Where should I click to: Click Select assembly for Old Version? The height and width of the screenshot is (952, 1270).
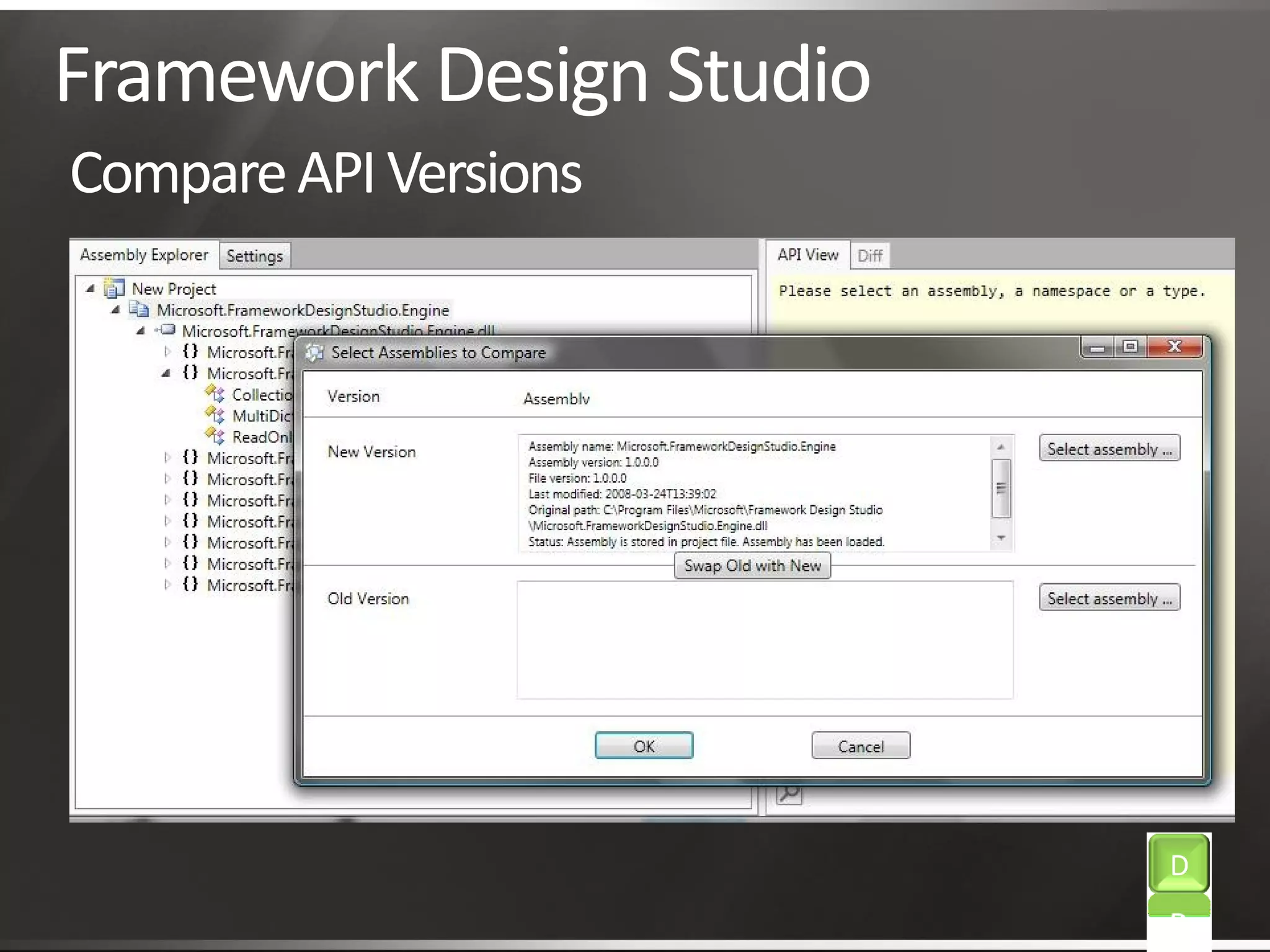1109,598
